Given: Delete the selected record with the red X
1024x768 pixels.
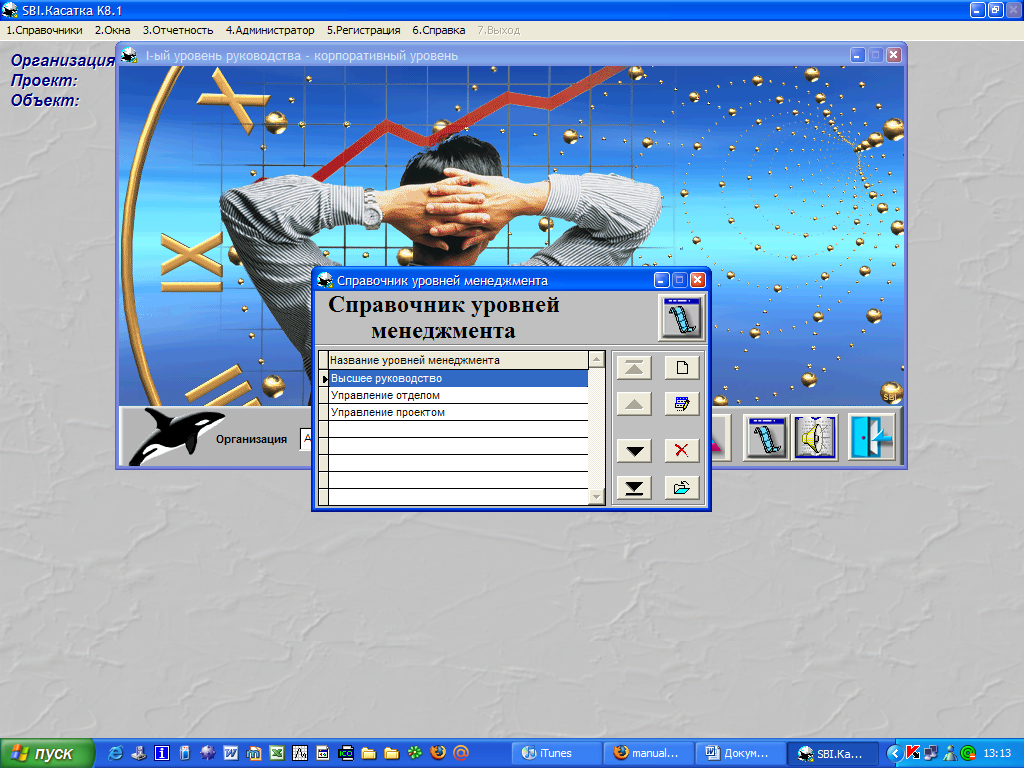Looking at the screenshot, I should tap(682, 451).
